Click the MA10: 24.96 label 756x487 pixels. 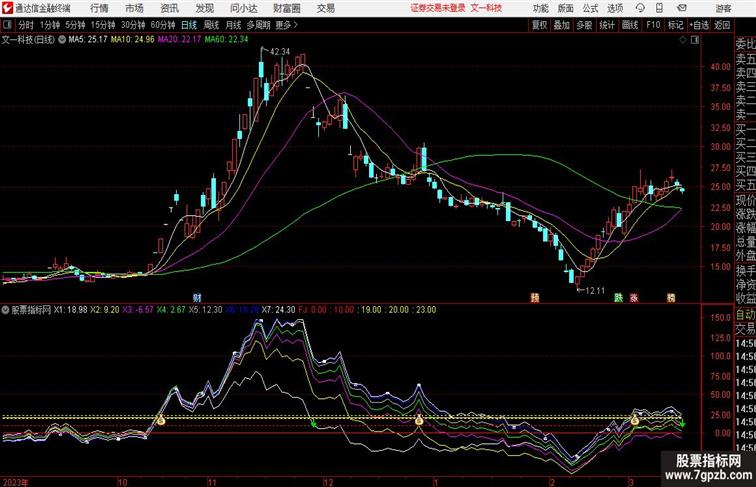(133, 40)
